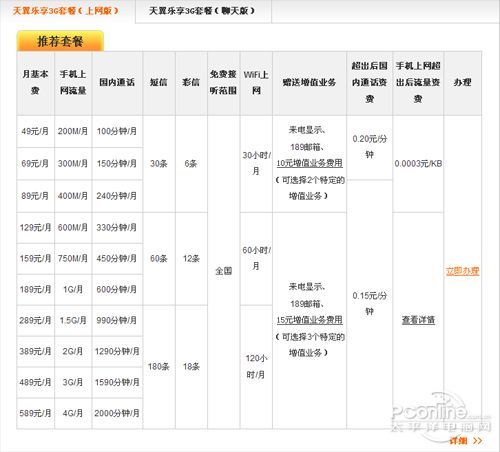Screen dimensions: 500x452
Task: Click the 彩信 column header
Action: [191, 82]
